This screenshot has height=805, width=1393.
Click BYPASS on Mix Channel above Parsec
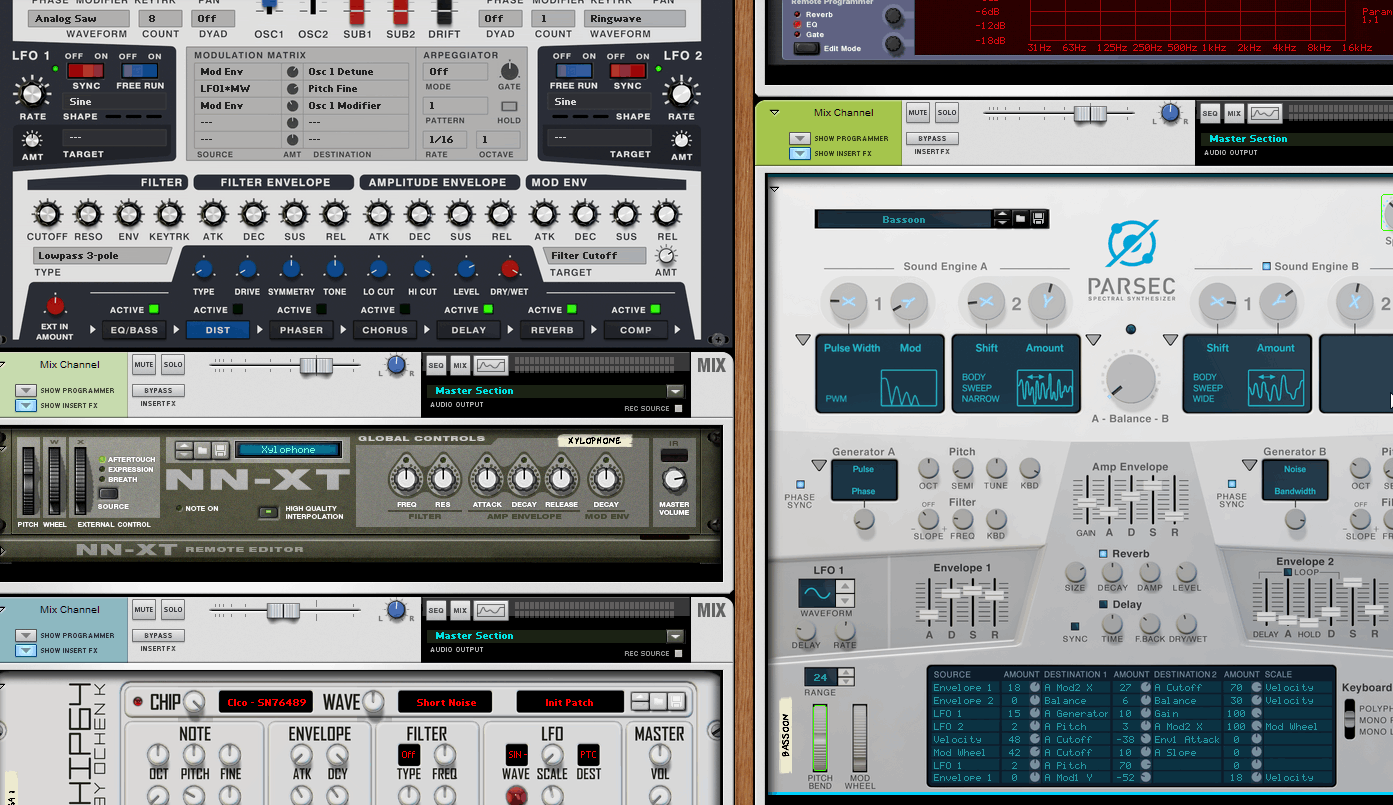932,139
